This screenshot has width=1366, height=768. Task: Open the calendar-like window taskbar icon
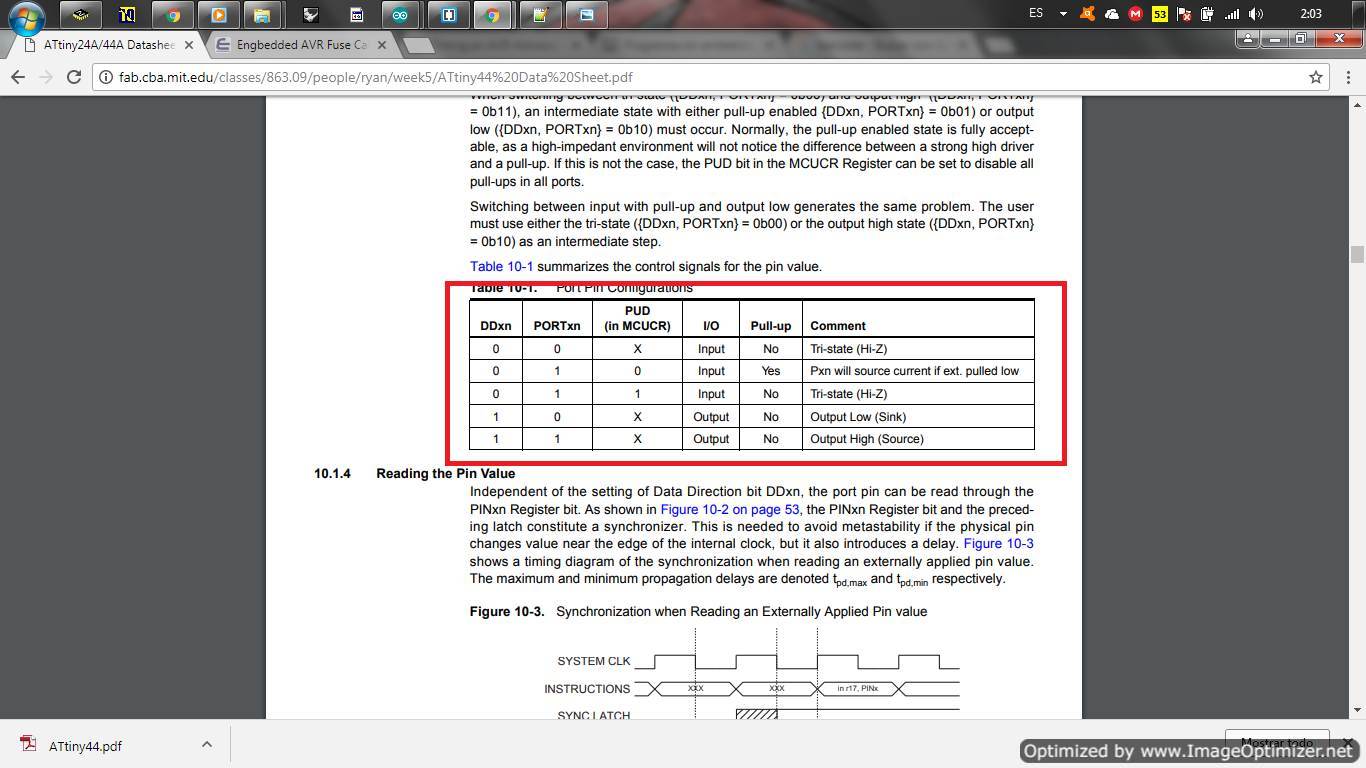tap(356, 15)
